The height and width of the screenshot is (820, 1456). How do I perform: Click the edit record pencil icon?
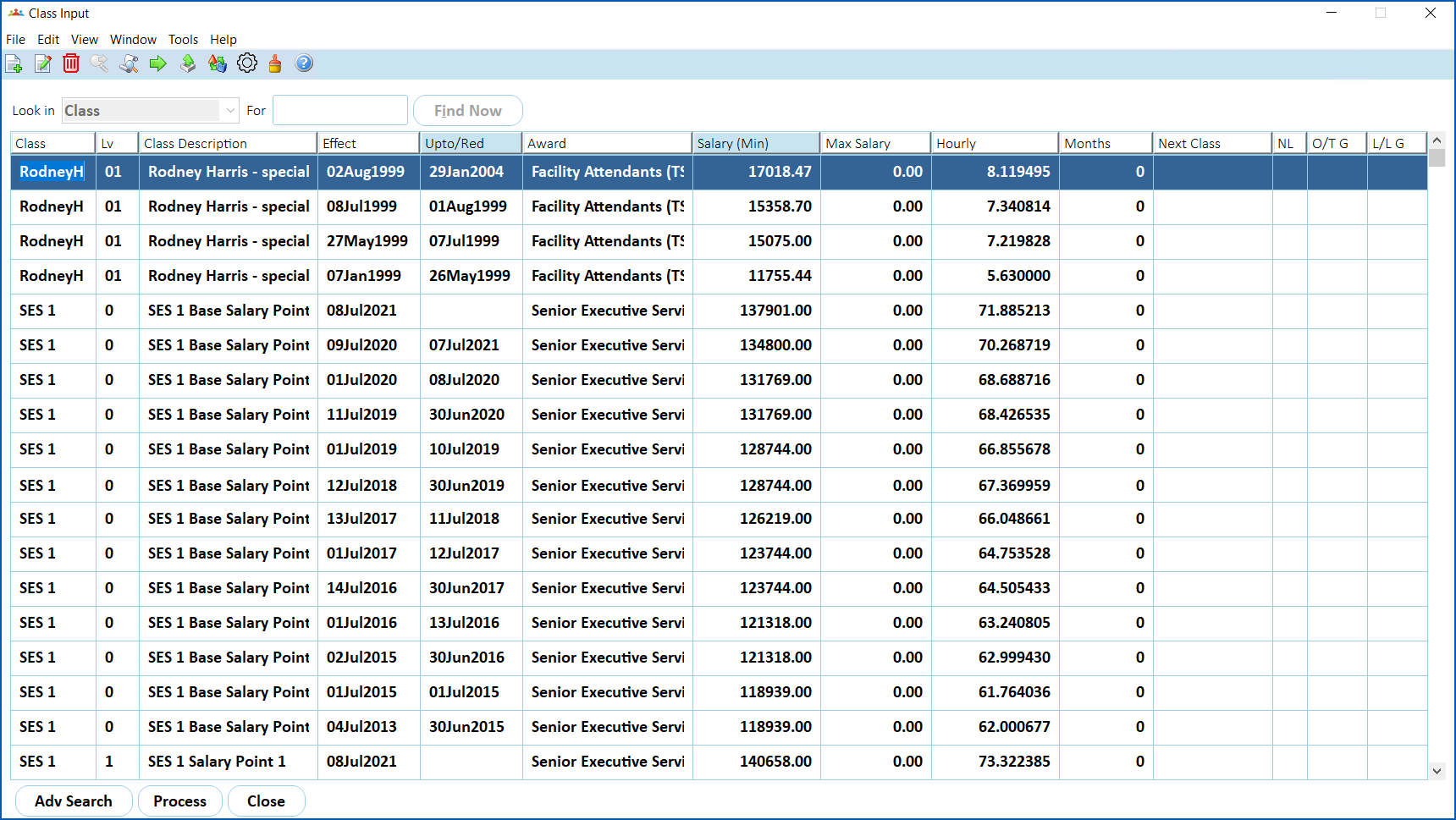pos(43,63)
